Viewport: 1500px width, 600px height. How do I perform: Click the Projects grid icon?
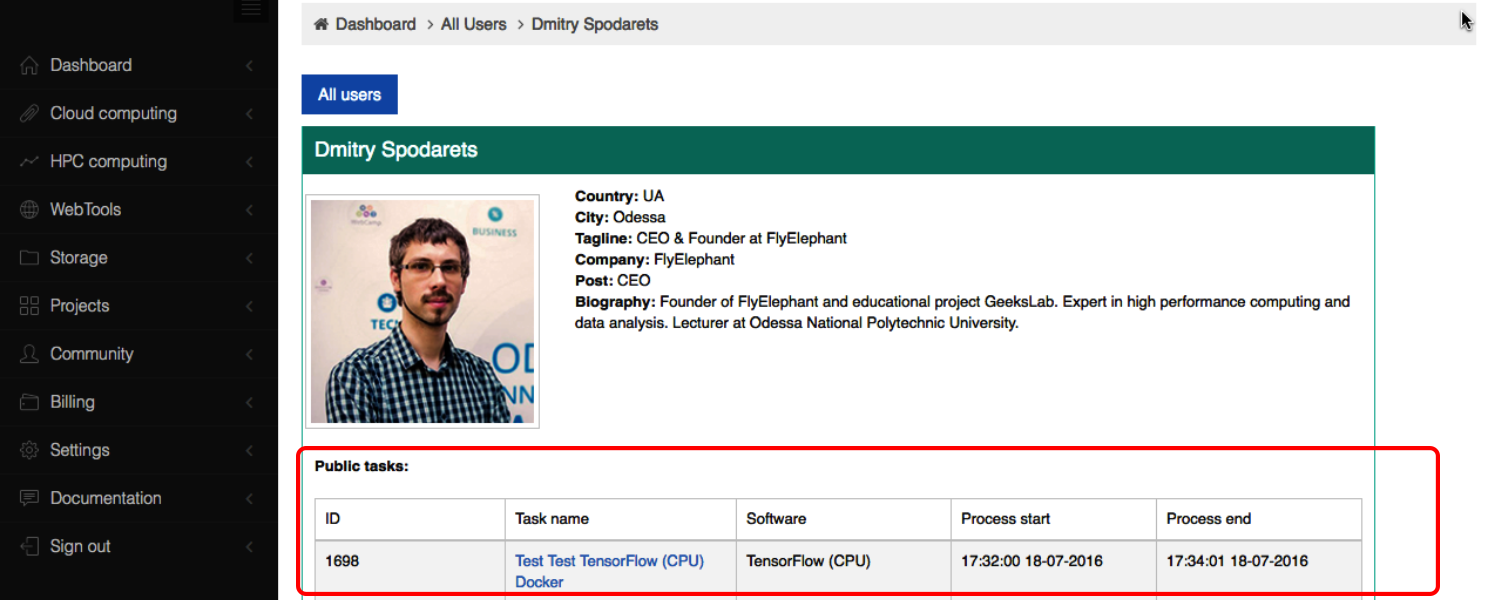click(29, 306)
